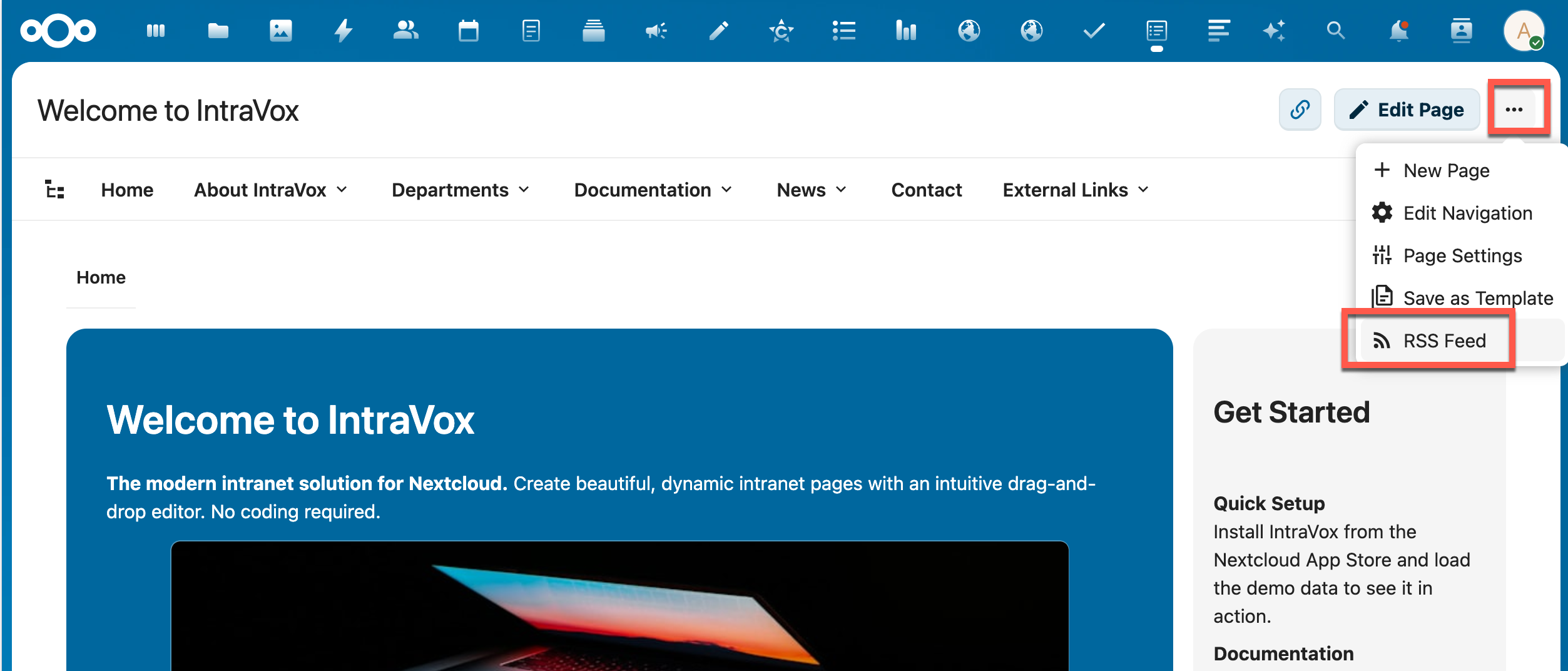
Task: Open the Deck stacked cards icon
Action: tap(593, 30)
